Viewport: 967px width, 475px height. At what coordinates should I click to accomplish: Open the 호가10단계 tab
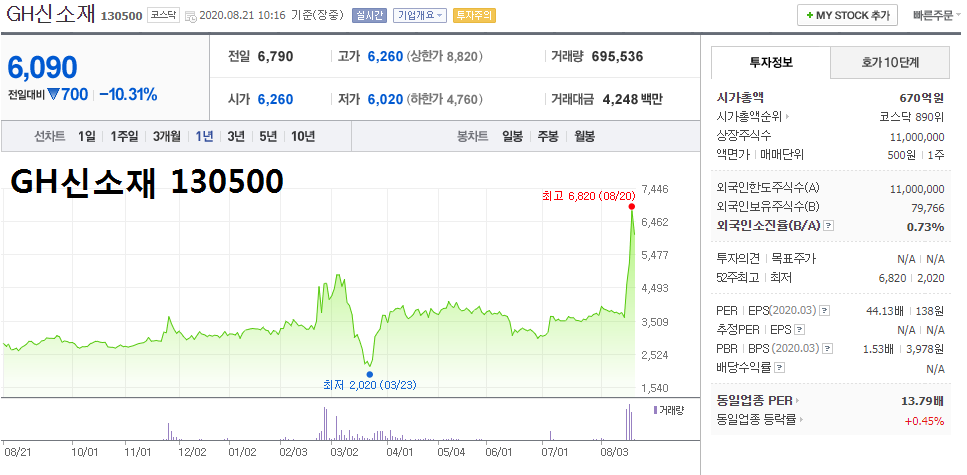(890, 62)
